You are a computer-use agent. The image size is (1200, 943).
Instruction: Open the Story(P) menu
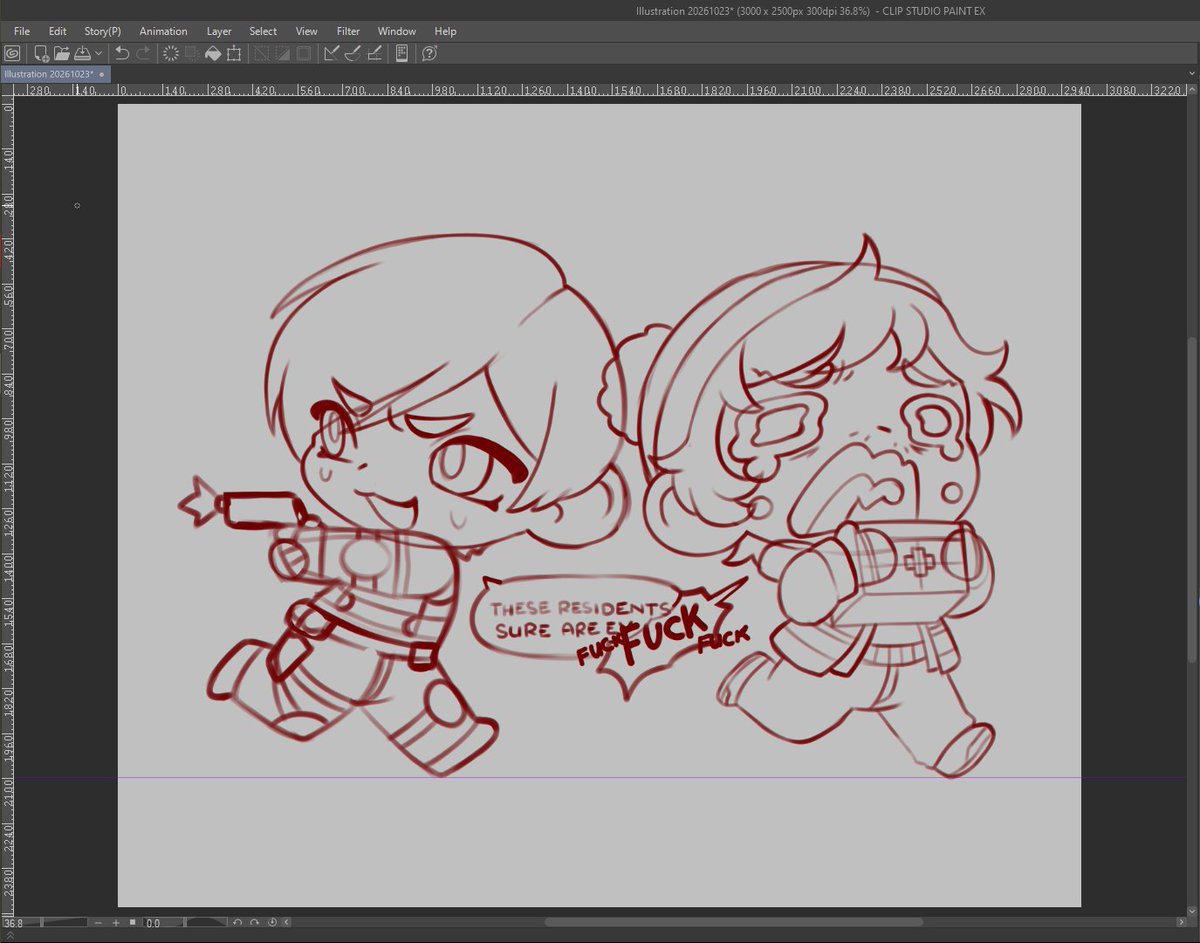coord(103,31)
